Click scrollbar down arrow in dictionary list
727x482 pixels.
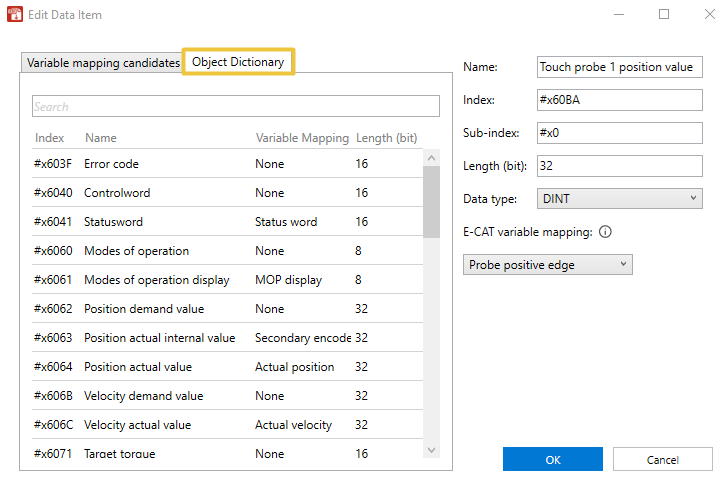click(x=432, y=451)
